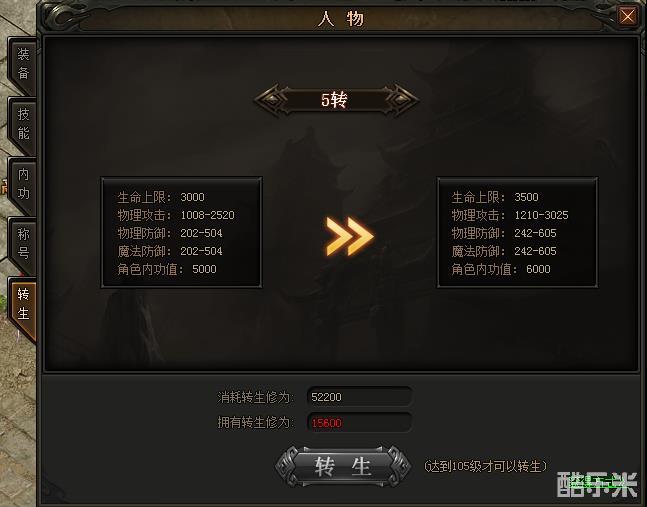Screen dimensions: 647x507
Task: Click the 物理攻击 1008-2520 stat line
Action: 176,215
